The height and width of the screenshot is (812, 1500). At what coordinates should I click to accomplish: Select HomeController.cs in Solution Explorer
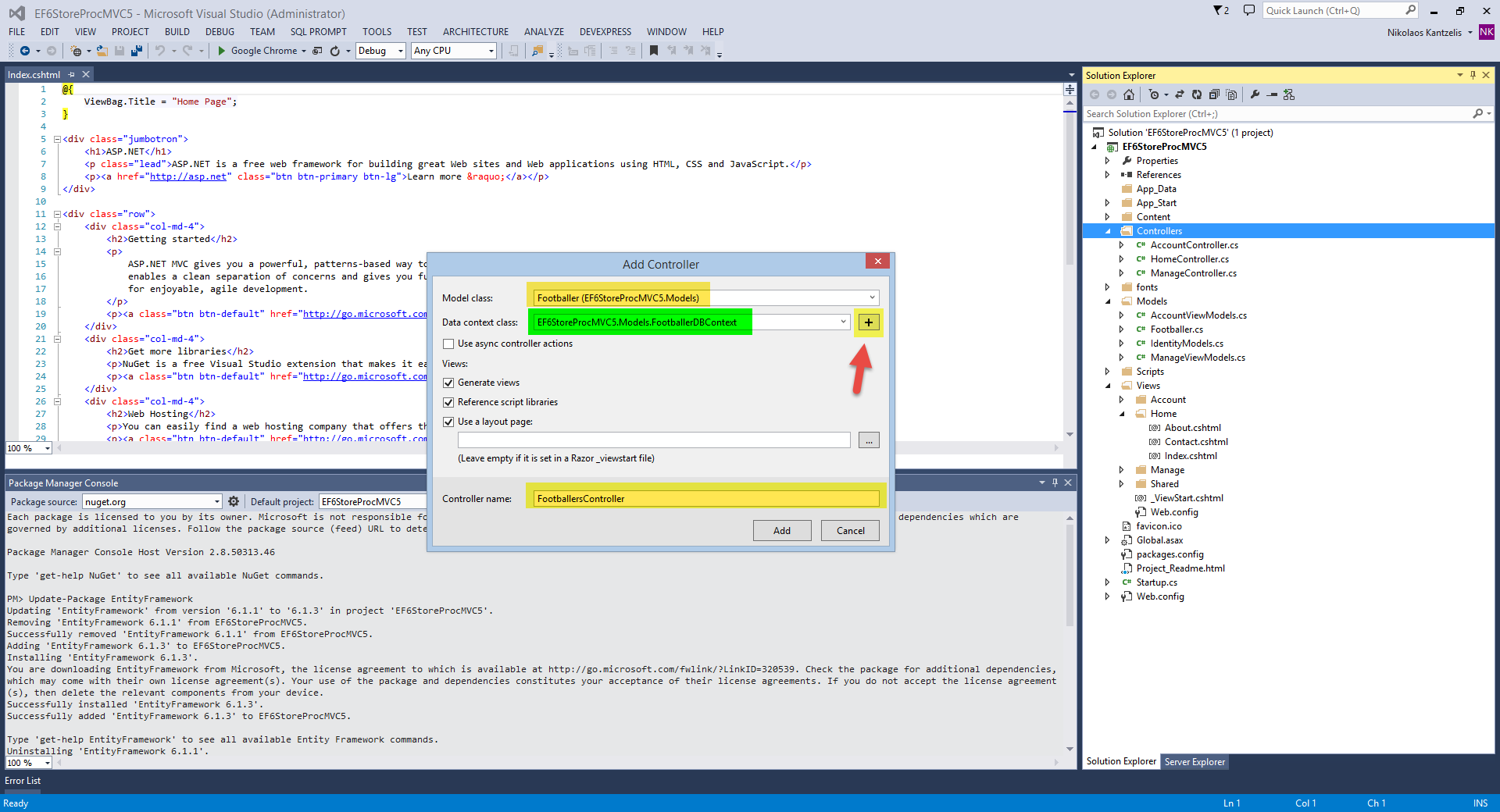point(1189,259)
